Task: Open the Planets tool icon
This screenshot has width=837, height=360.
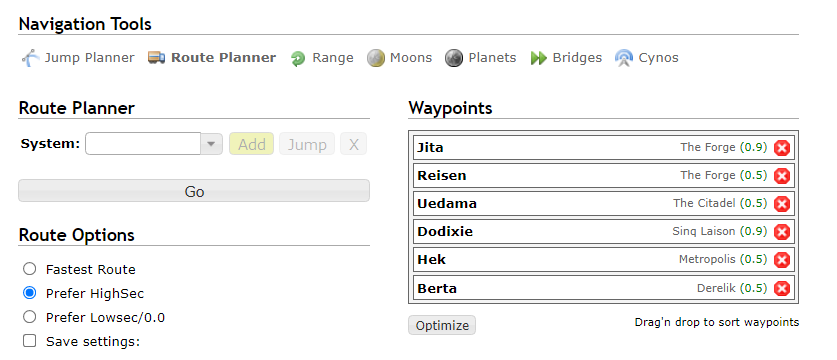Action: click(x=454, y=58)
